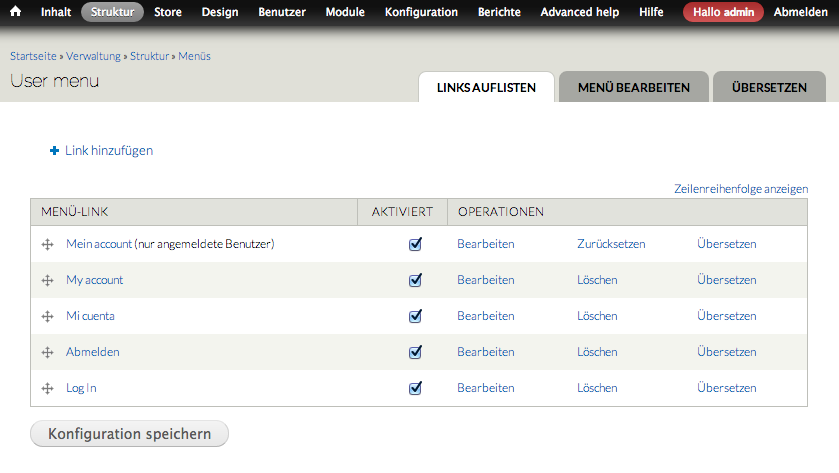Click drag handle icon beside My account
The height and width of the screenshot is (473, 839).
pos(47,280)
